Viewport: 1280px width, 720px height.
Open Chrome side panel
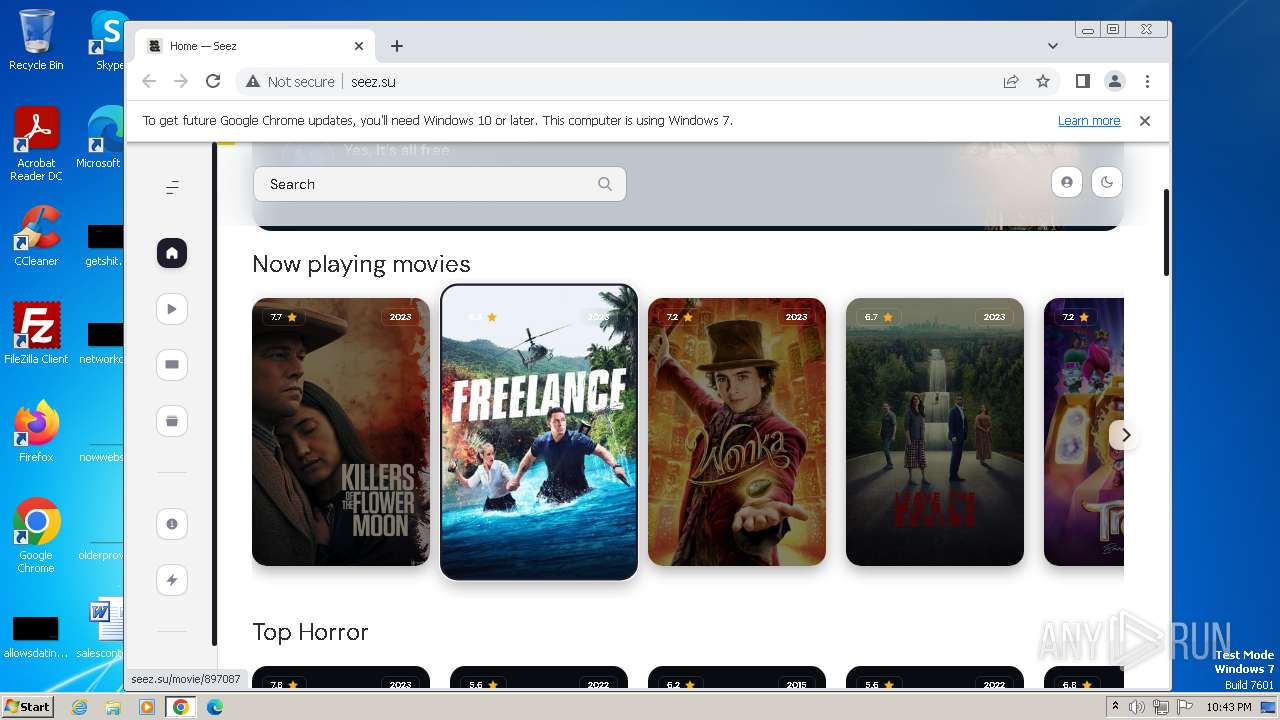click(1083, 82)
